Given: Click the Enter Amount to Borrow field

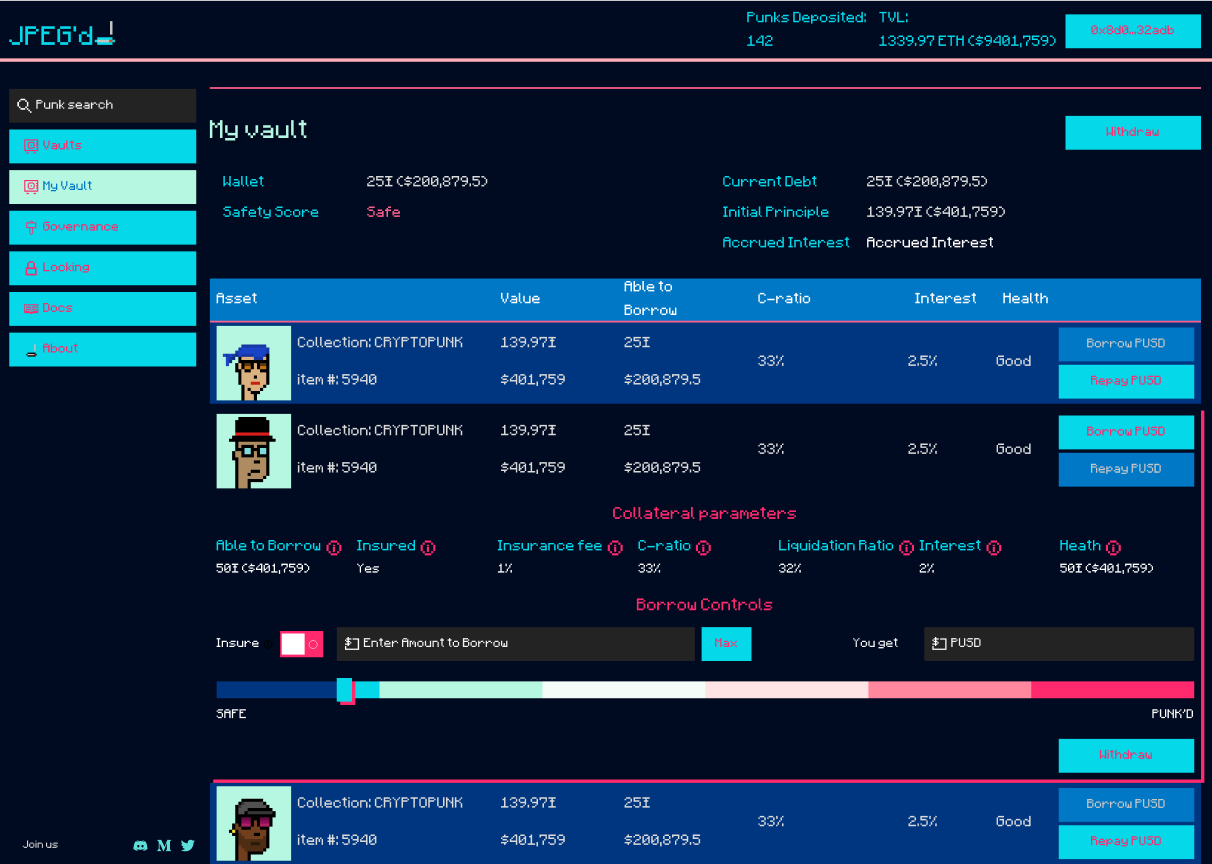Looking at the screenshot, I should click(x=515, y=644).
